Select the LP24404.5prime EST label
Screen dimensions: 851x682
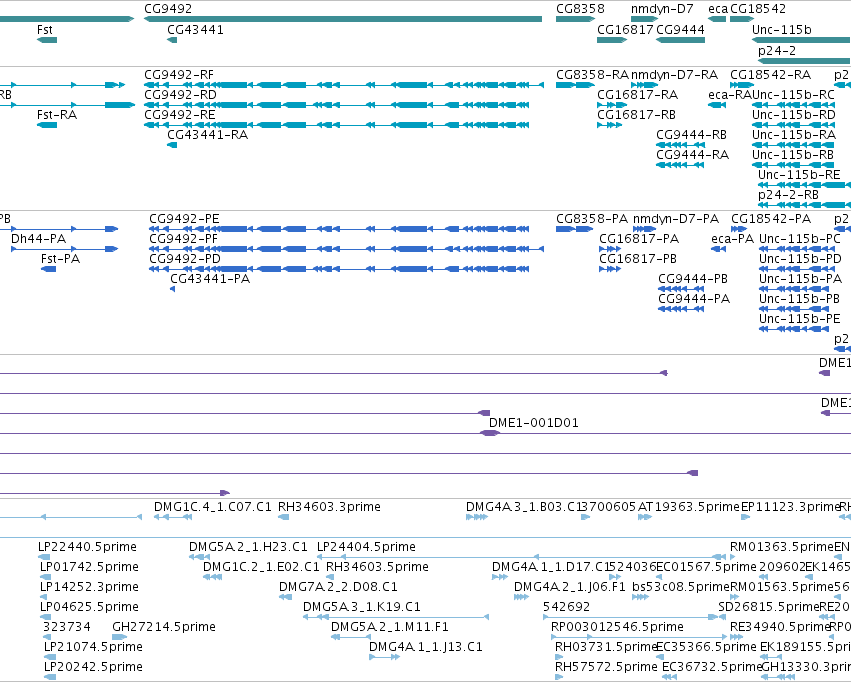[x=366, y=547]
